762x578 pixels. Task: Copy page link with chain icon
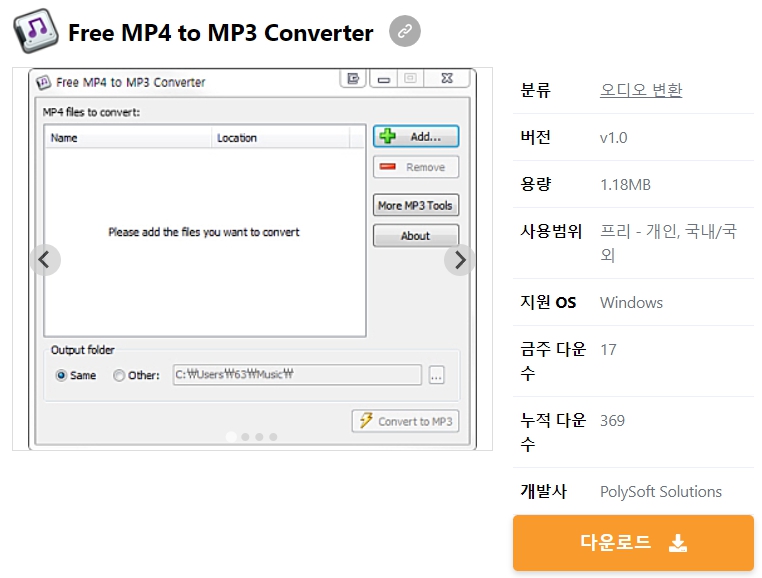(x=405, y=32)
